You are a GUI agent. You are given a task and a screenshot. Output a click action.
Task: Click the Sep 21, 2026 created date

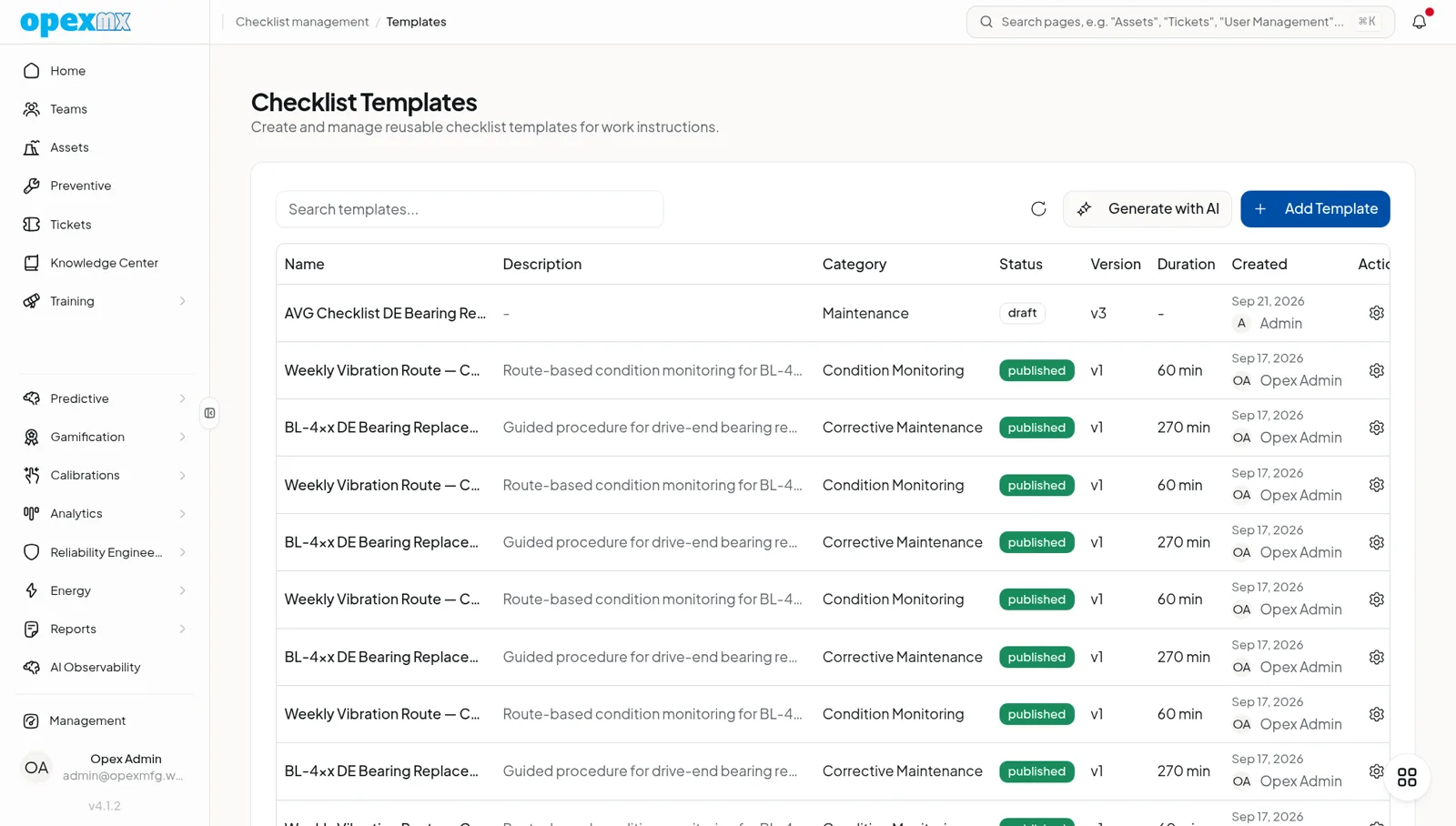click(1268, 301)
